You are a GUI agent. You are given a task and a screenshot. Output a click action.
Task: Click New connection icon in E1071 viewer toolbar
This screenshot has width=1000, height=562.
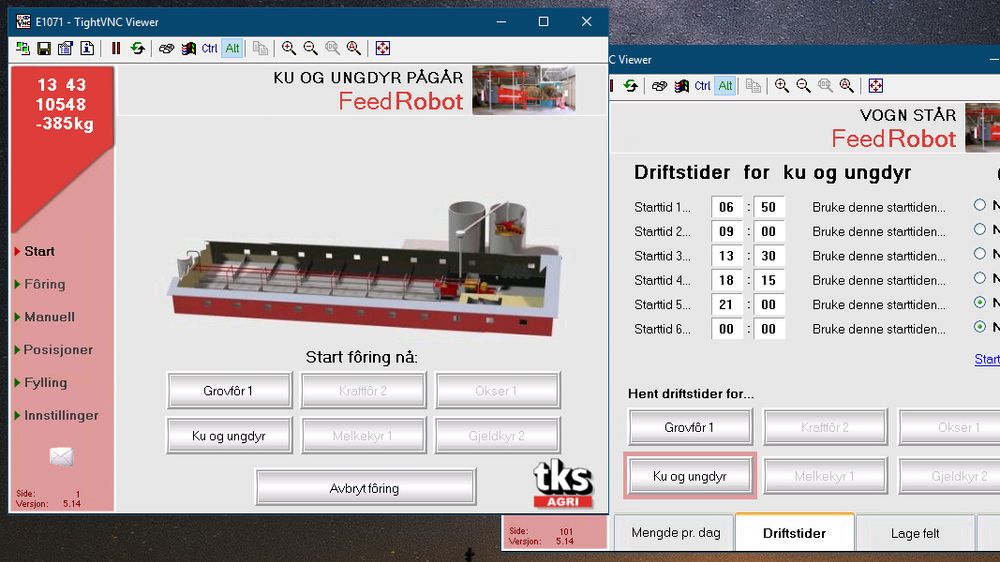tap(23, 48)
